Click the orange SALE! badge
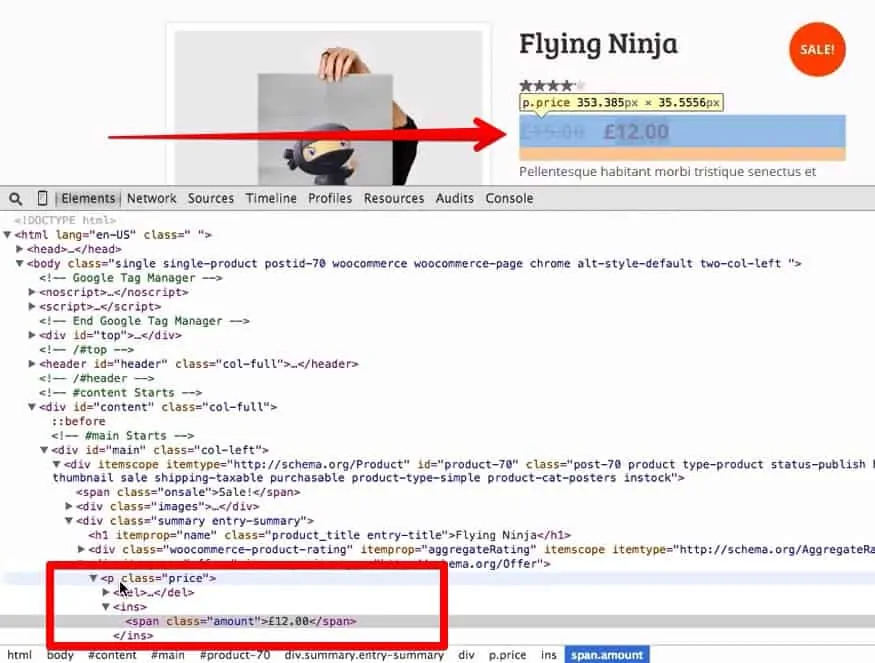Image resolution: width=875 pixels, height=663 pixels. (816, 49)
